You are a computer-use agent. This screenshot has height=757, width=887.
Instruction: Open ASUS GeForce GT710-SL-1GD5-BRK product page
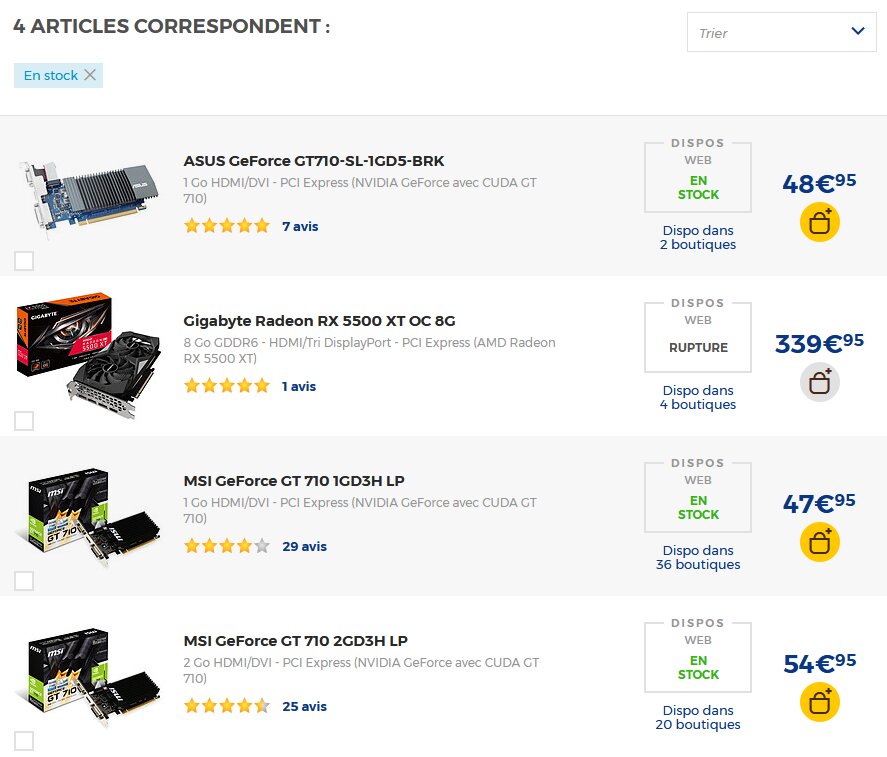314,161
